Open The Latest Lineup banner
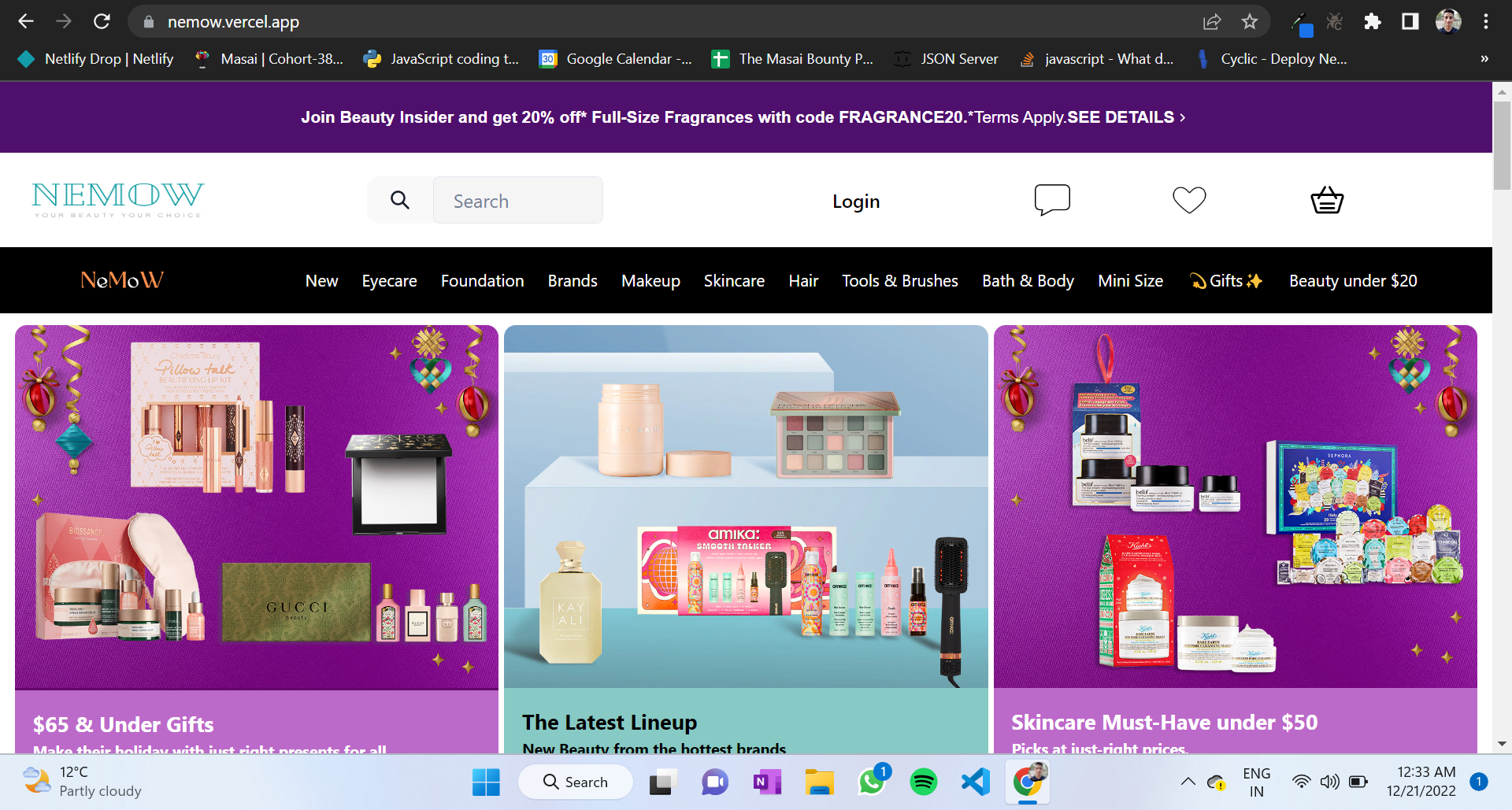The height and width of the screenshot is (810, 1512). point(746,538)
